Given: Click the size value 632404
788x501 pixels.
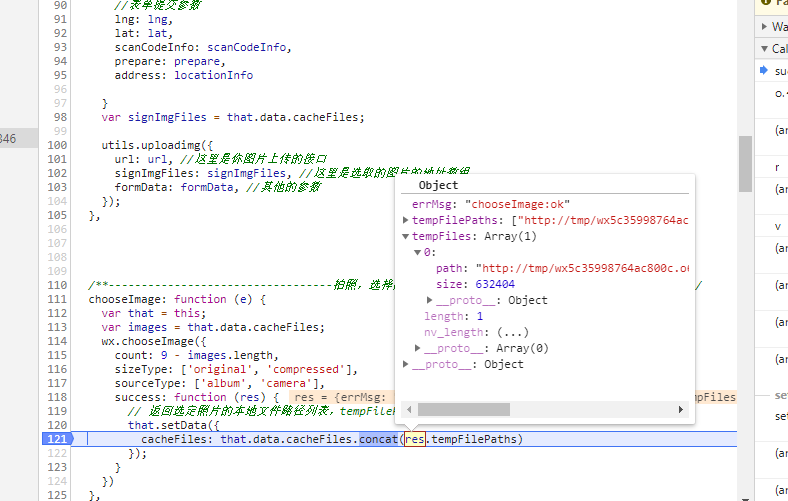Looking at the screenshot, I should [495, 284].
